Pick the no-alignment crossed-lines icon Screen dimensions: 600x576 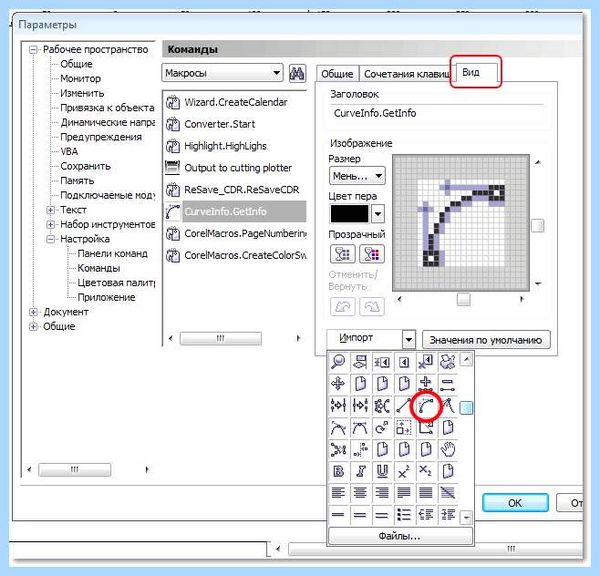point(447,493)
